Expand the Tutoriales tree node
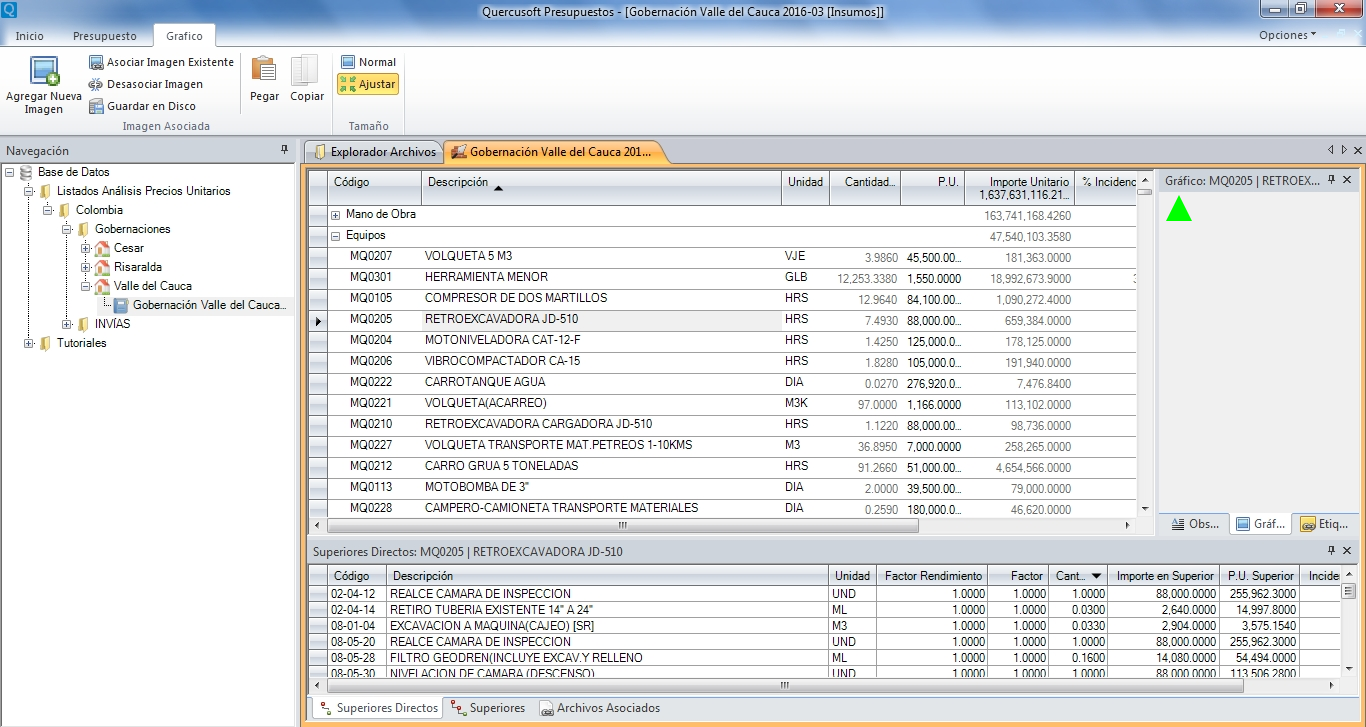 (x=29, y=343)
